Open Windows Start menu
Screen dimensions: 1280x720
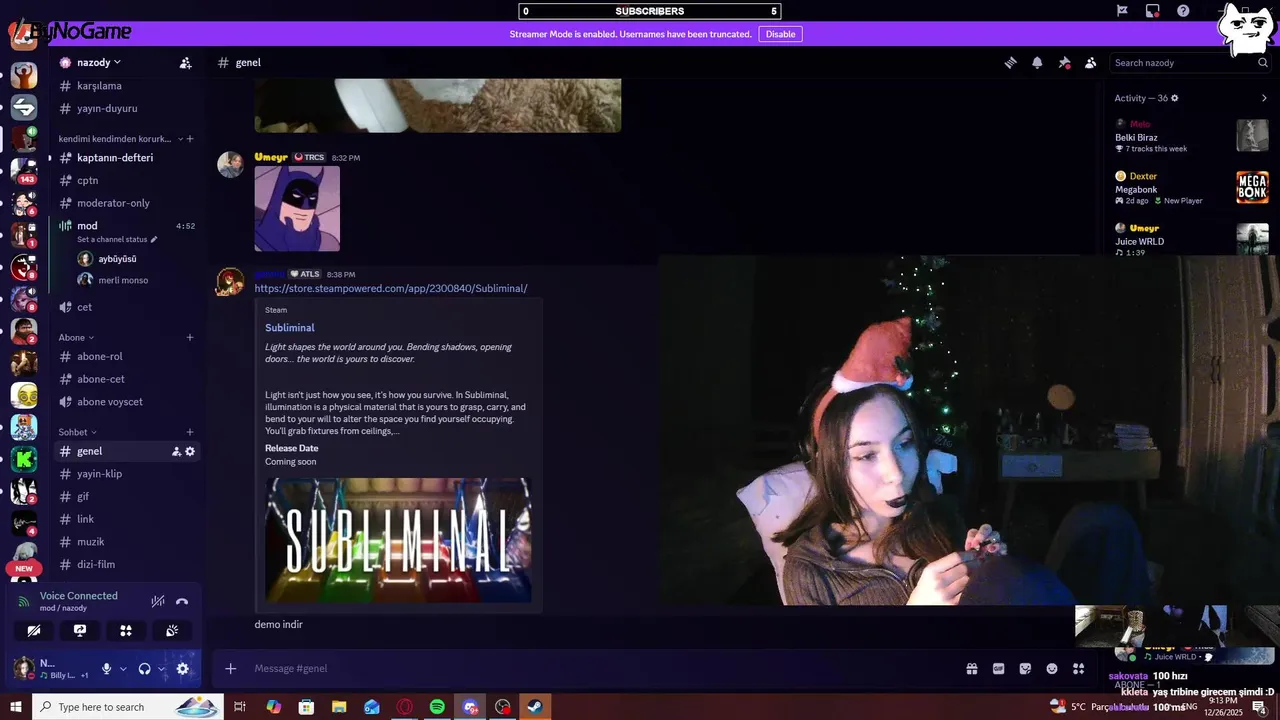pos(16,707)
